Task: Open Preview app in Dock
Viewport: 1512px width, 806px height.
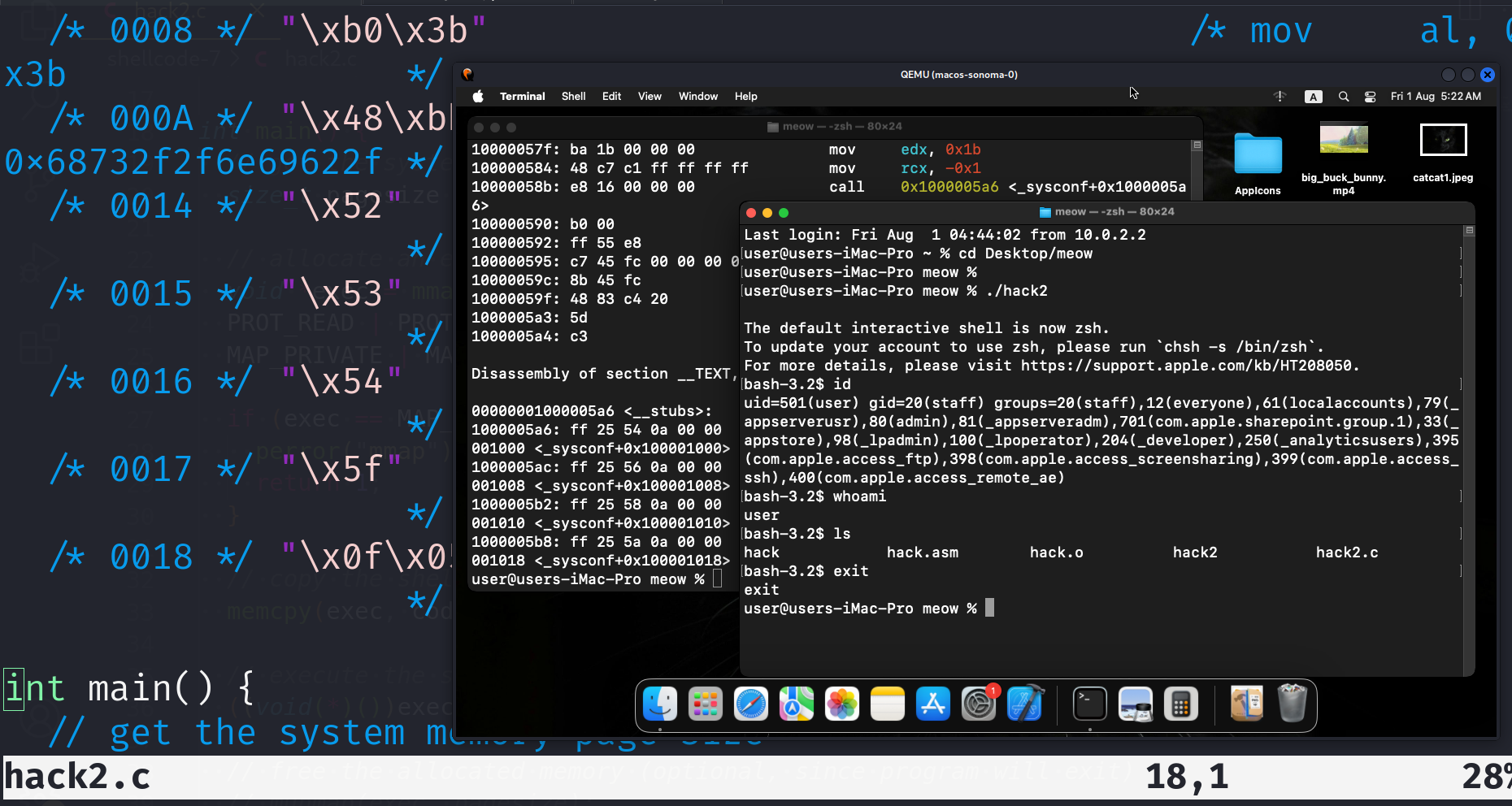Action: [1135, 704]
